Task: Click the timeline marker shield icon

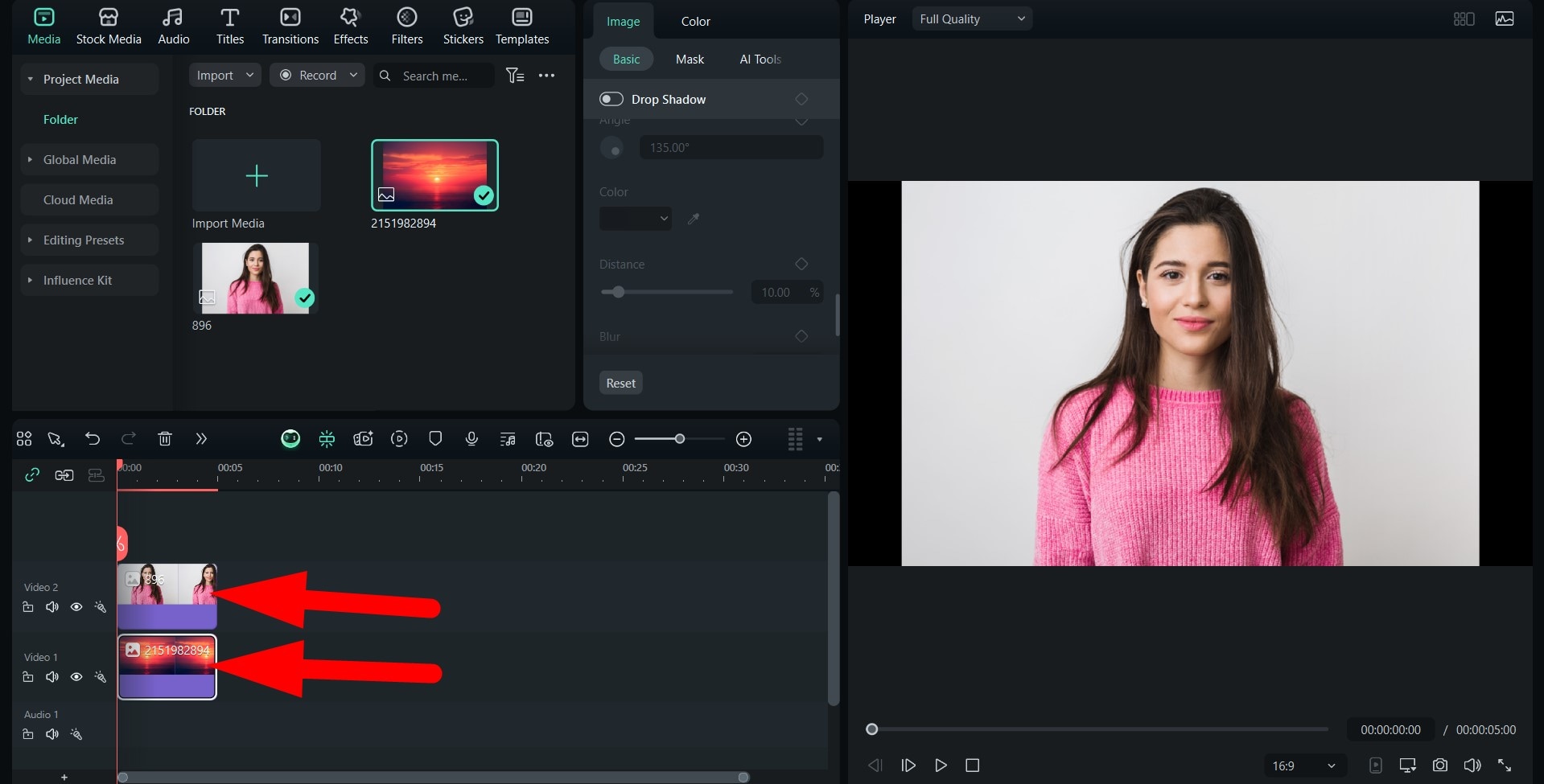Action: 435,438
